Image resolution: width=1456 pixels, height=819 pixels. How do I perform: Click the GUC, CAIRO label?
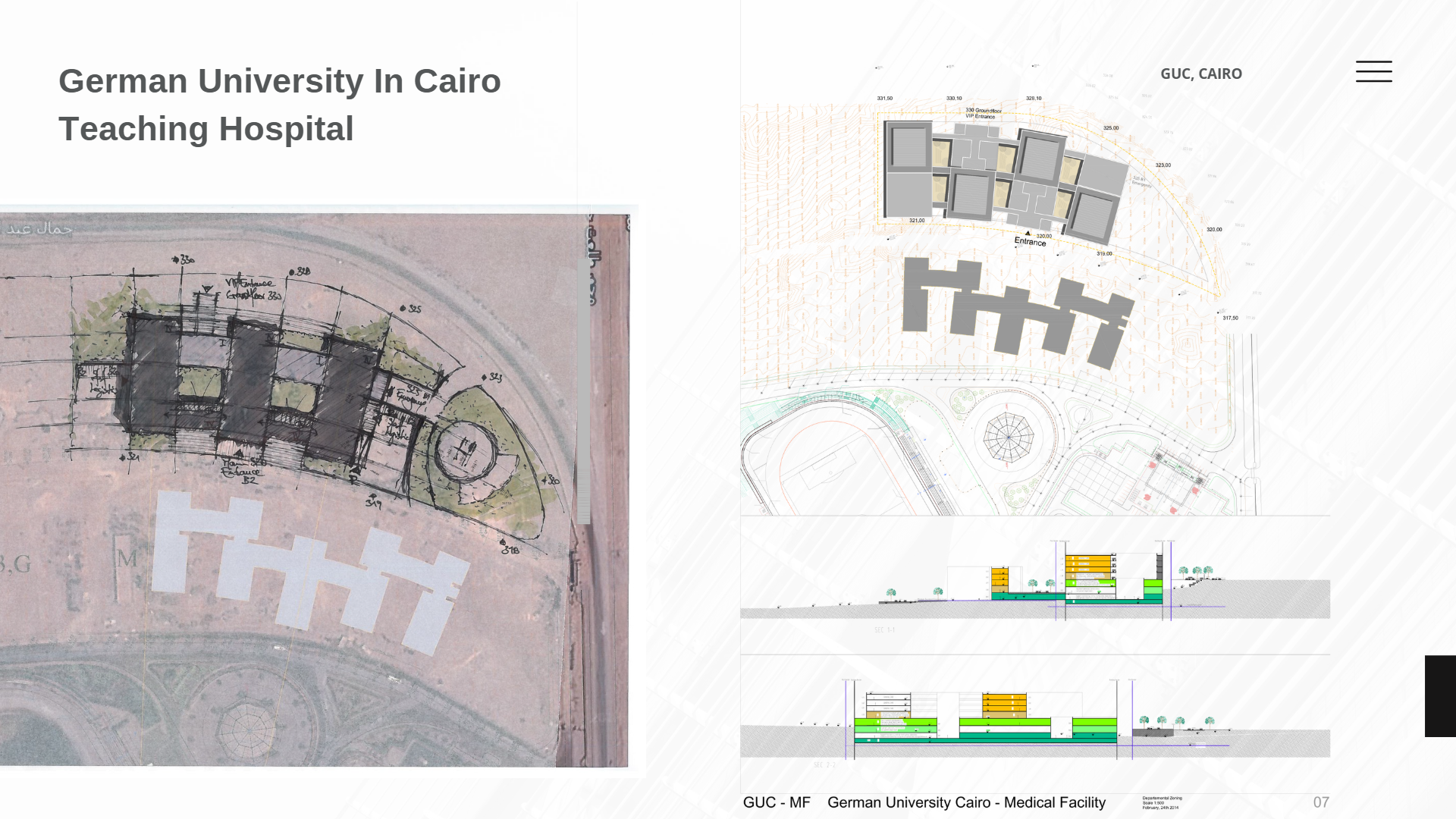[1200, 74]
